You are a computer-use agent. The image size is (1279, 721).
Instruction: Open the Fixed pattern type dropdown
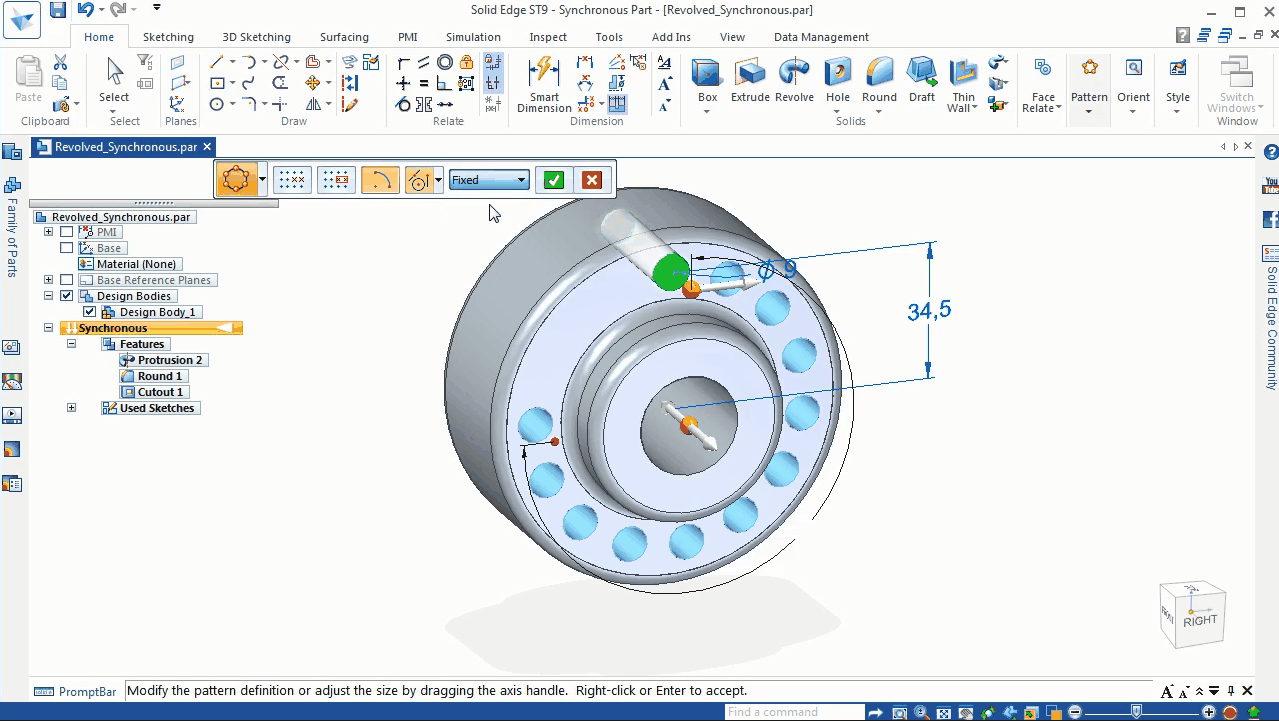click(x=488, y=180)
